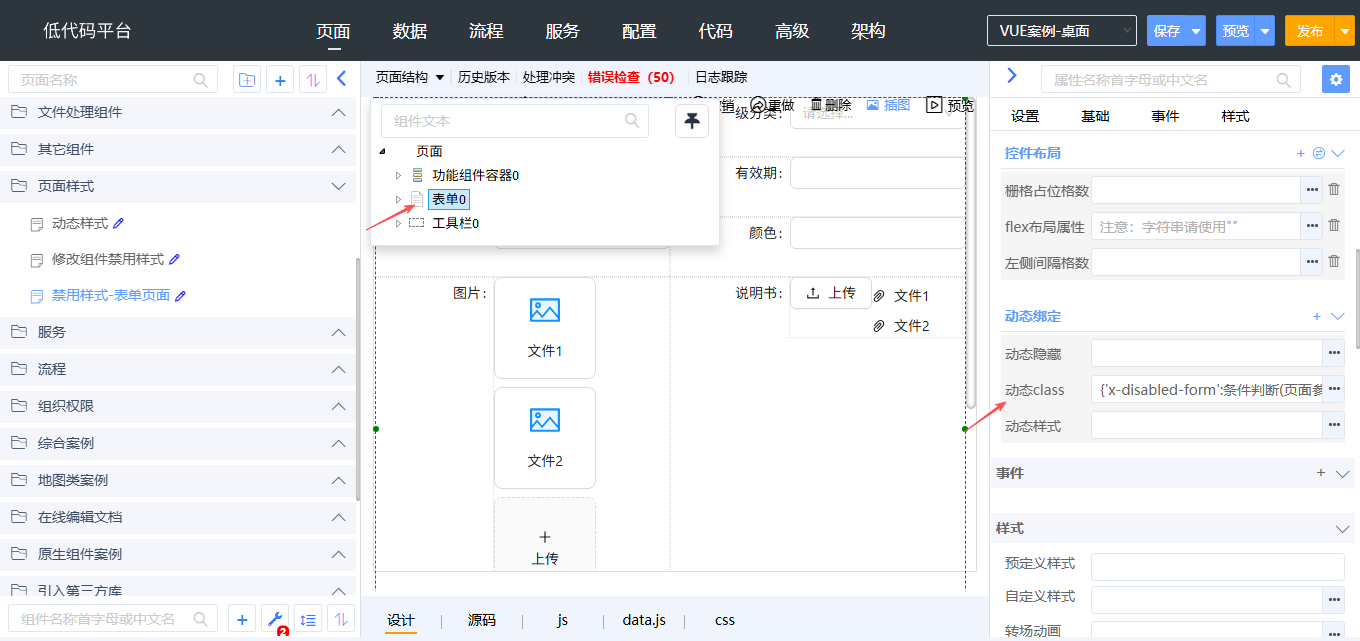Collapse the 页面样式 folder group

pyautogui.click(x=338, y=186)
